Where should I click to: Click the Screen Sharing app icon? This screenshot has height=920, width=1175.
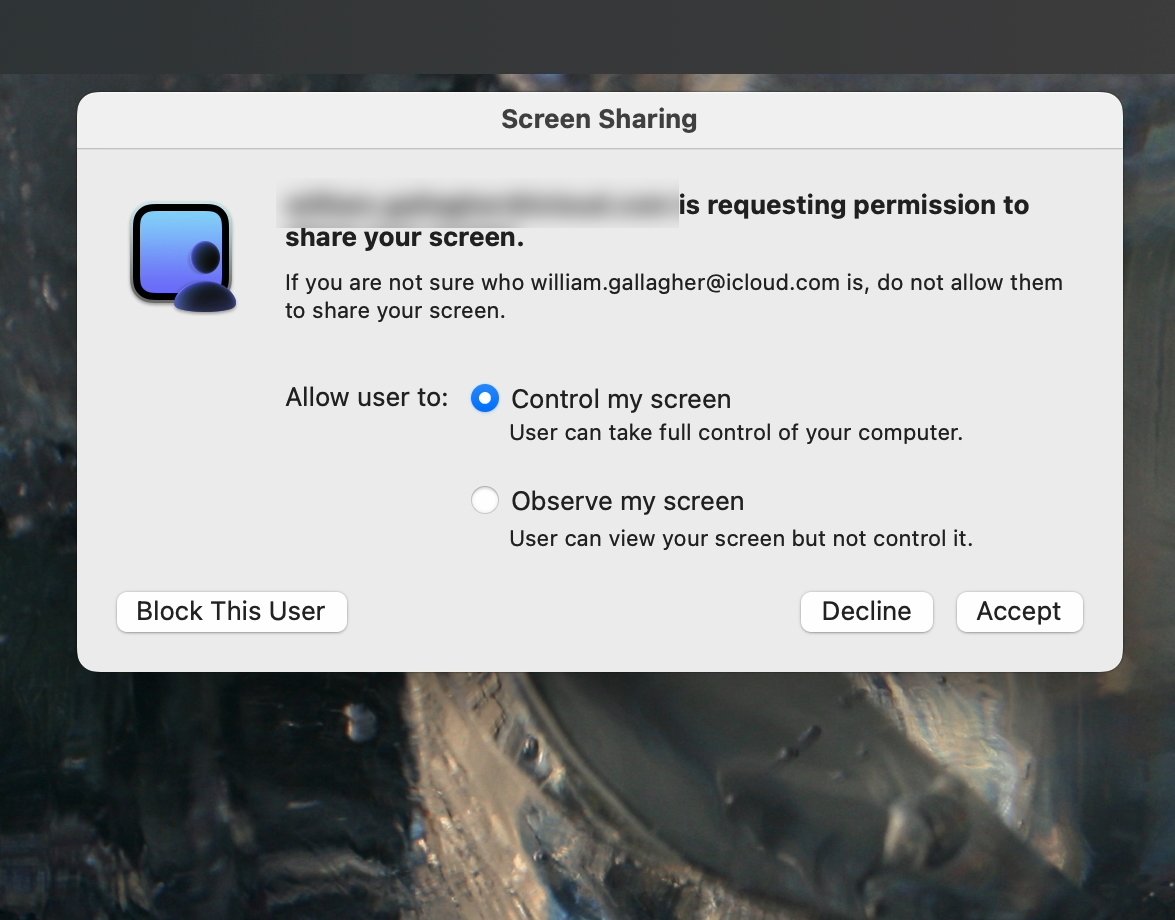[182, 256]
